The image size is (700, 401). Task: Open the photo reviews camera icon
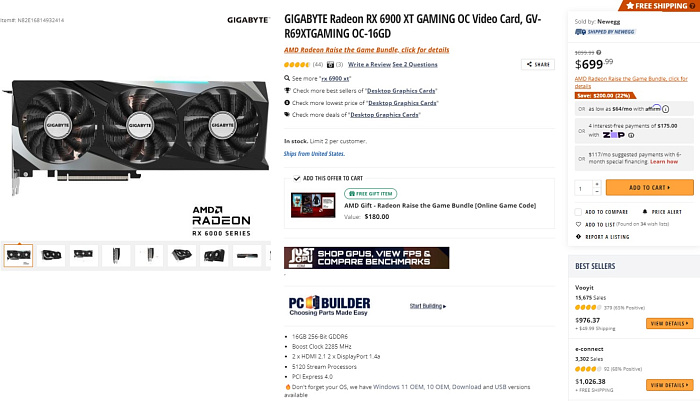[x=330, y=65]
